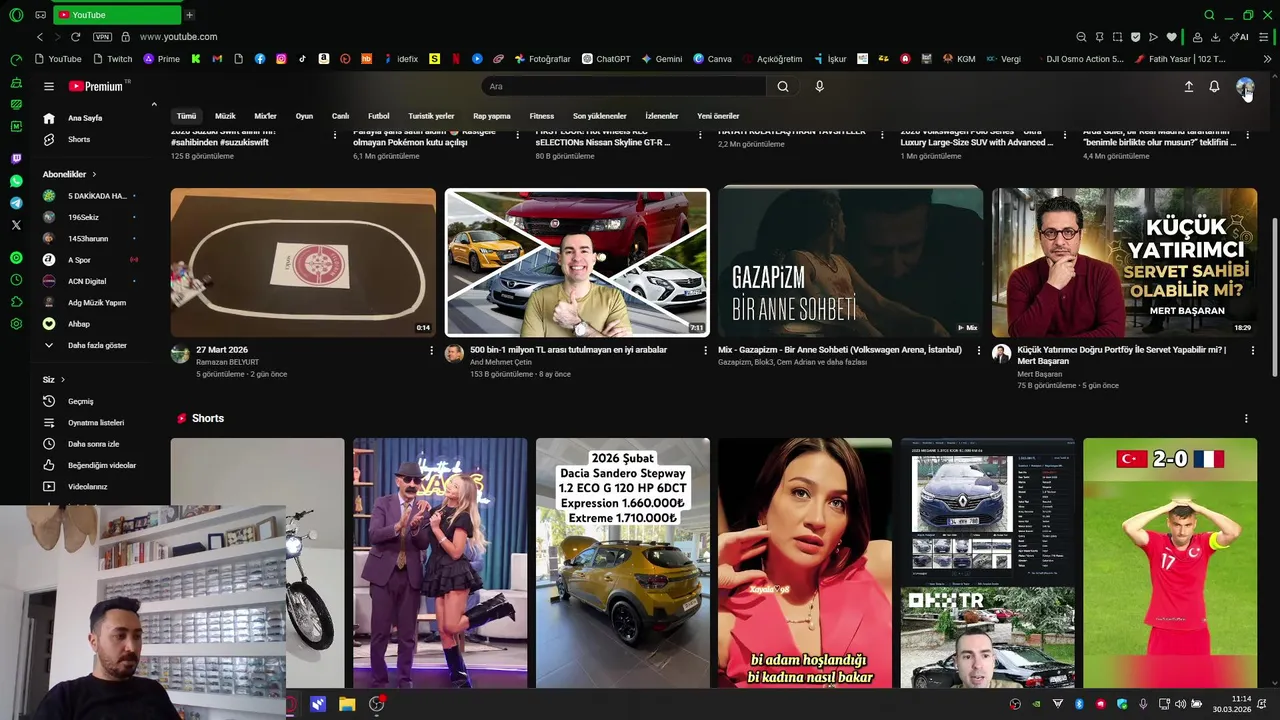Expand the Siz section chevron

pyautogui.click(x=62, y=380)
